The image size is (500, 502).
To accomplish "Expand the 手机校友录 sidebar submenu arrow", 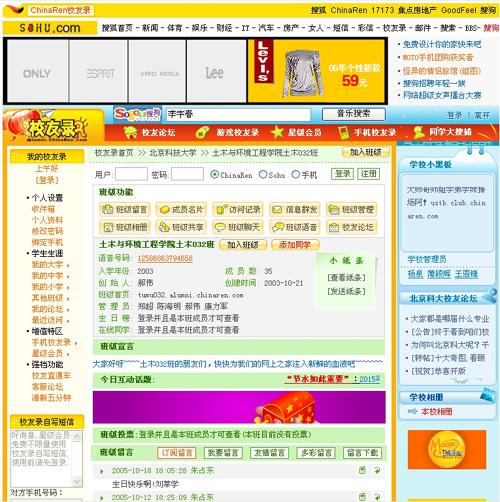I will coord(76,343).
